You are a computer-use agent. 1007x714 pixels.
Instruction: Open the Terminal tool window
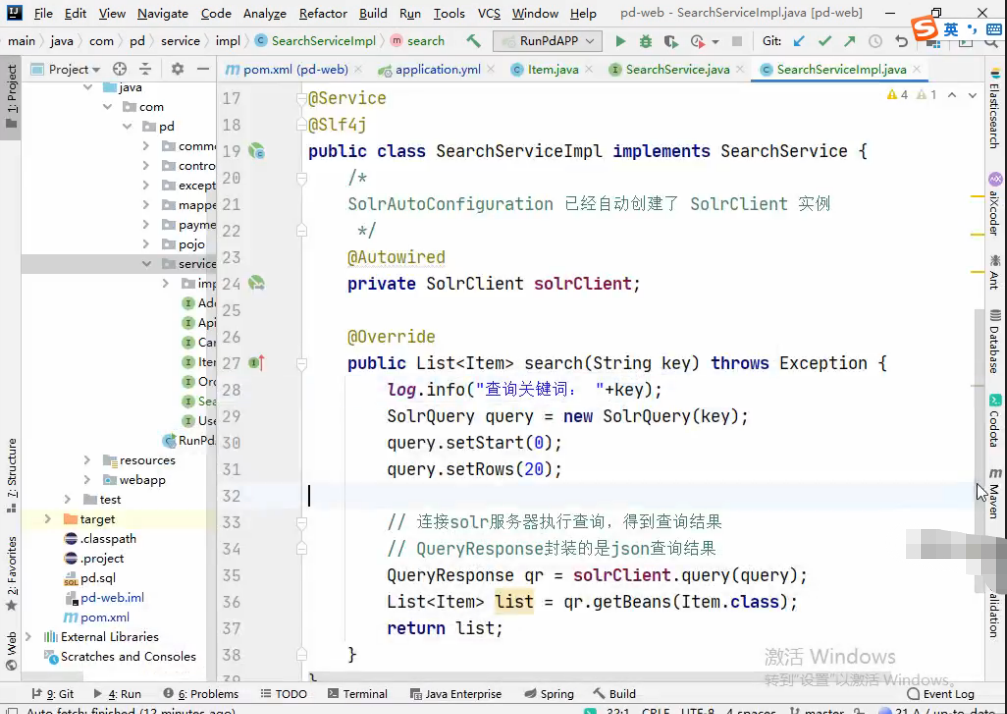coord(358,694)
